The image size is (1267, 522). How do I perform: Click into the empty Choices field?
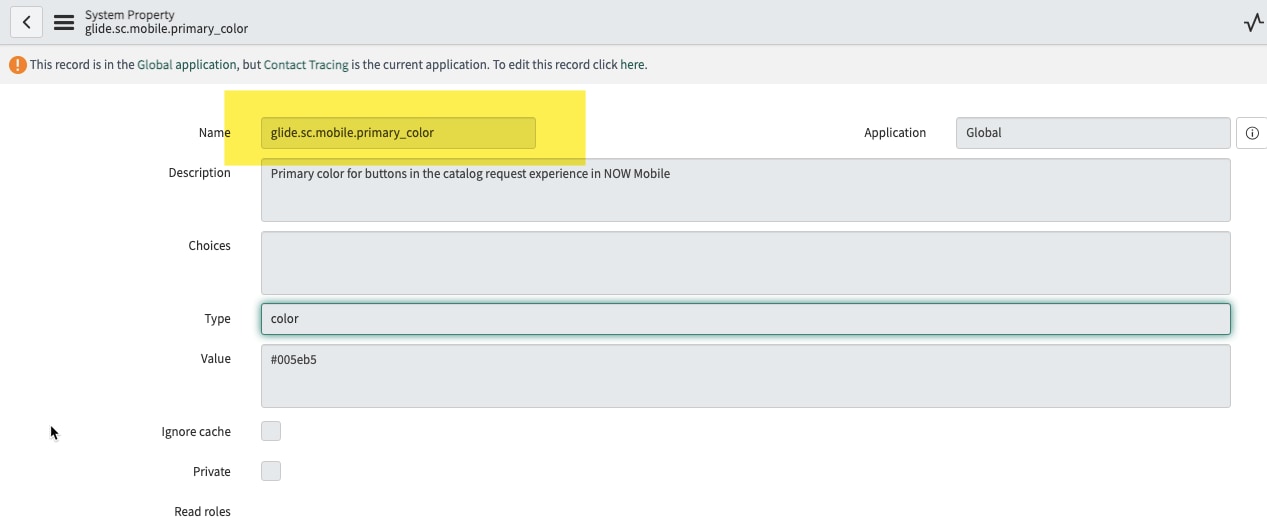(745, 263)
